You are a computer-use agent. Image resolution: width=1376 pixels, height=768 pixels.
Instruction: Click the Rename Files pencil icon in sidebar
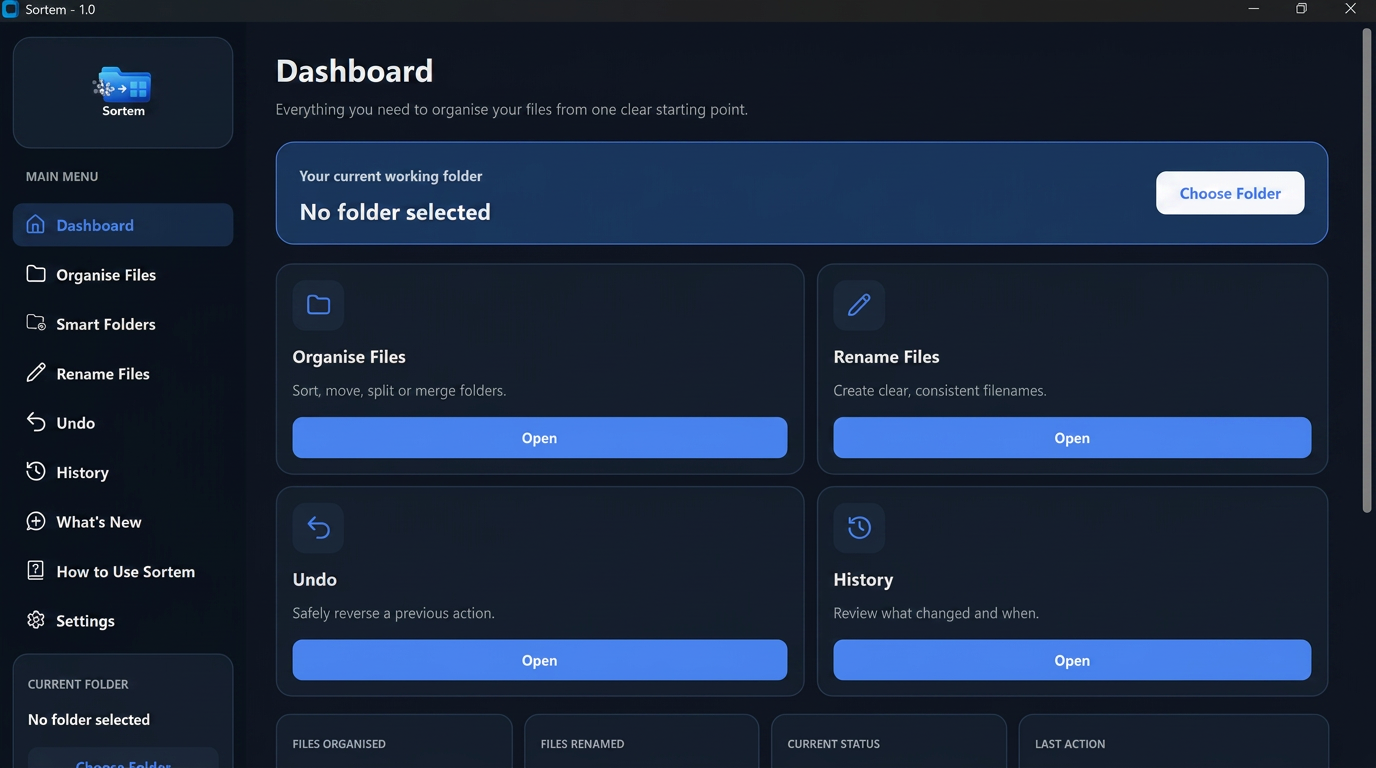click(36, 373)
